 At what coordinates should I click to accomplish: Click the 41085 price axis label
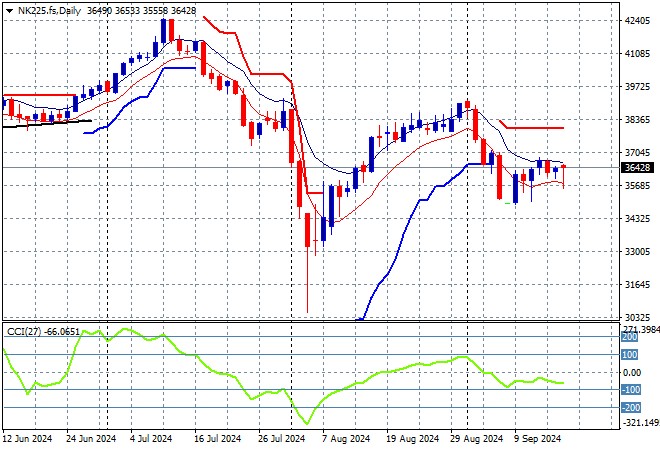click(637, 54)
